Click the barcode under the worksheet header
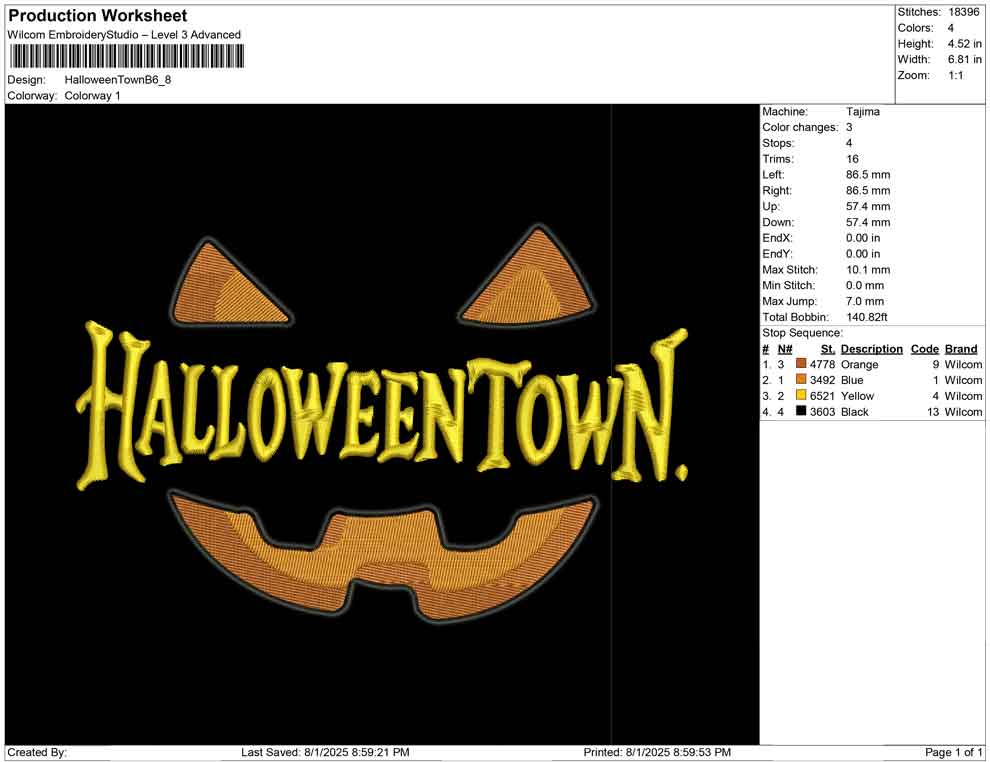 (x=126, y=57)
